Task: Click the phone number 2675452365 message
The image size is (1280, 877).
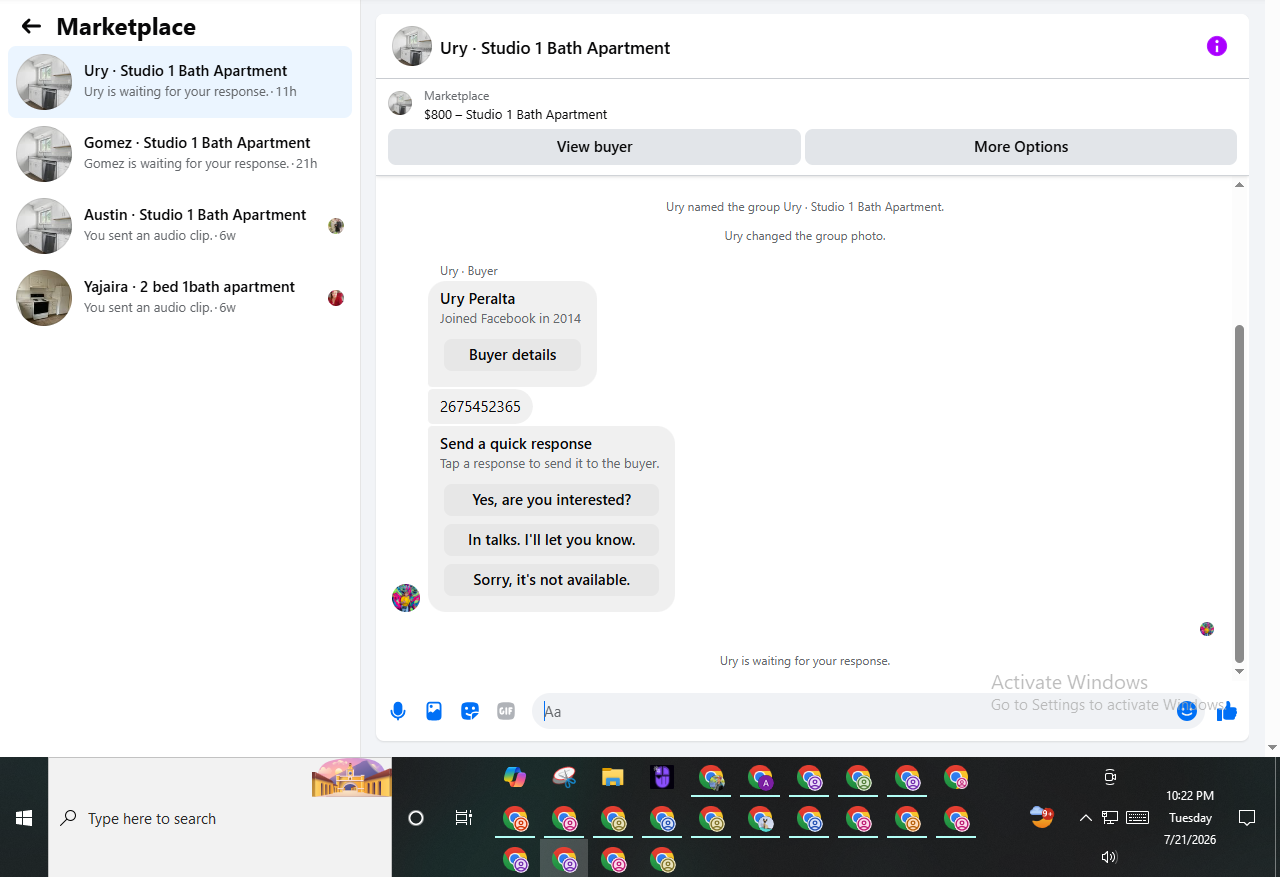Action: (480, 407)
